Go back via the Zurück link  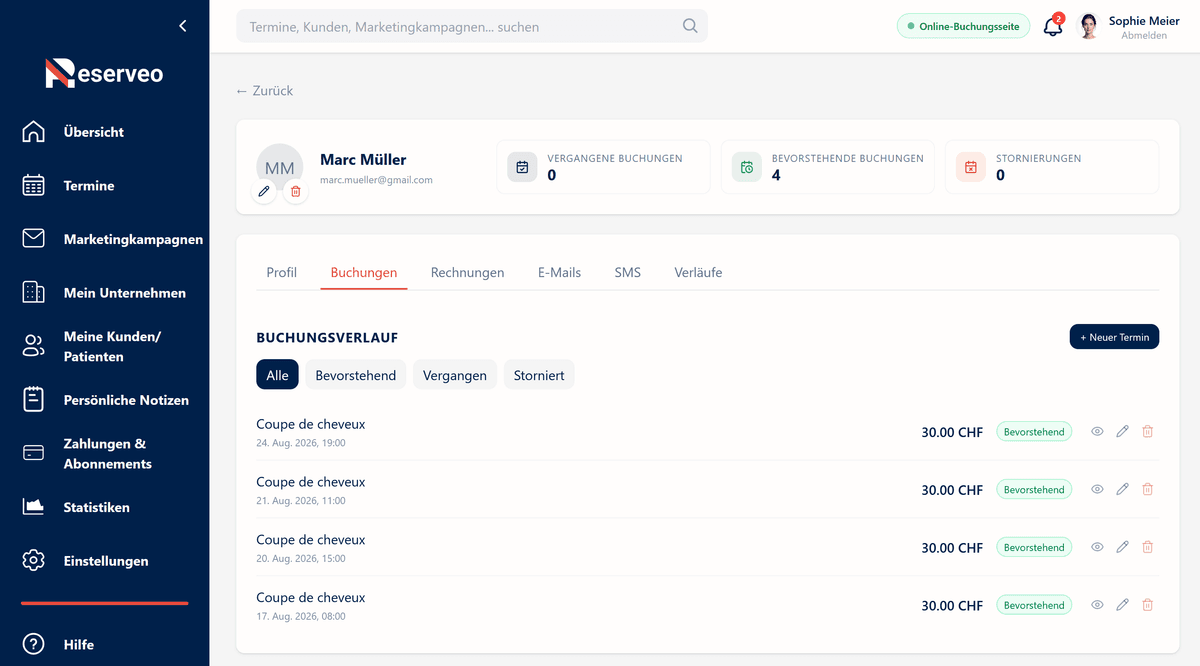pos(264,90)
